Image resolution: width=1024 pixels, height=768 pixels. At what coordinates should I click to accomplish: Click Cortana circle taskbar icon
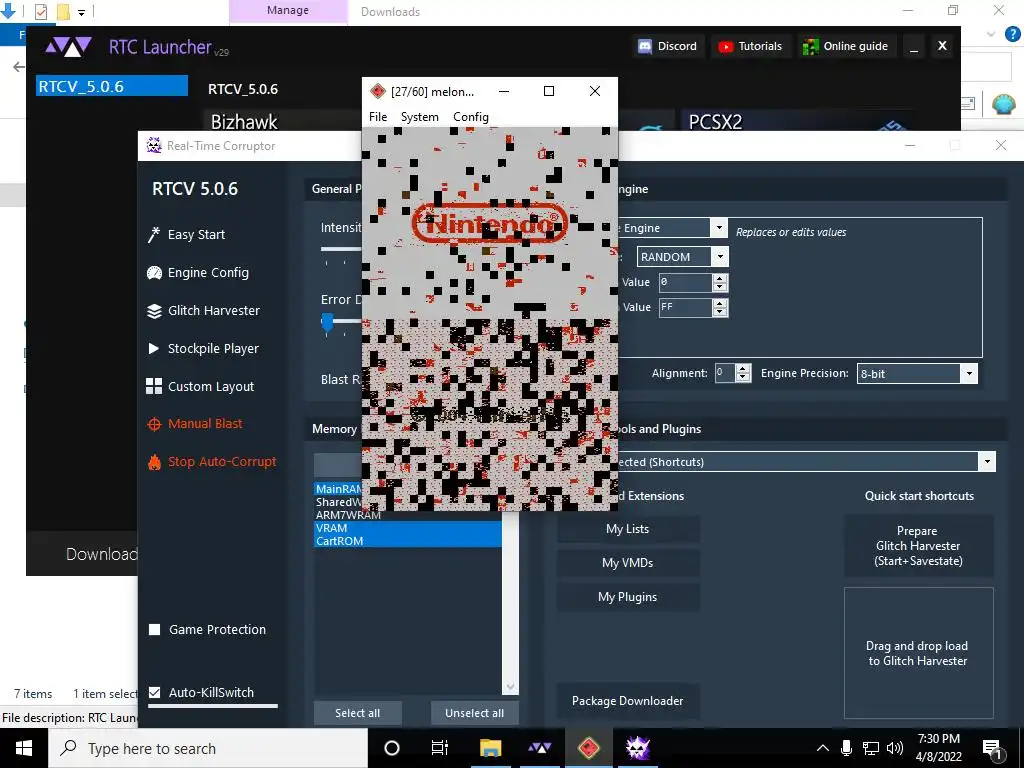pyautogui.click(x=392, y=748)
